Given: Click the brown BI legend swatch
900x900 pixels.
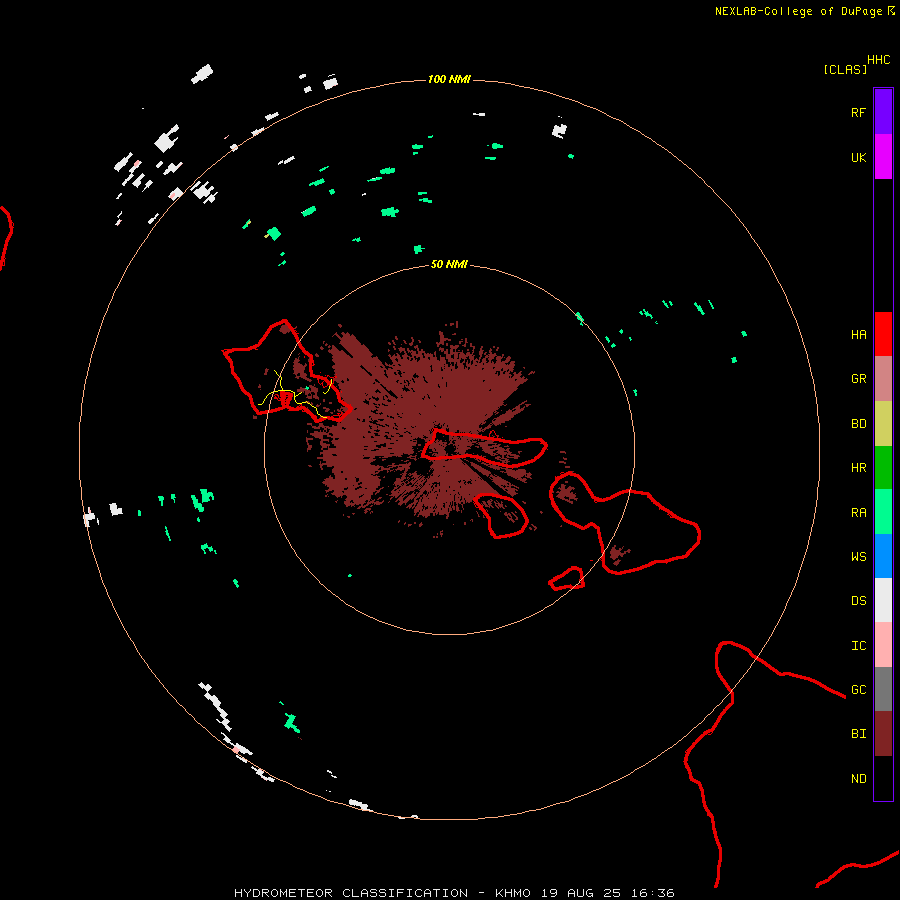Looking at the screenshot, I should 883,734.
